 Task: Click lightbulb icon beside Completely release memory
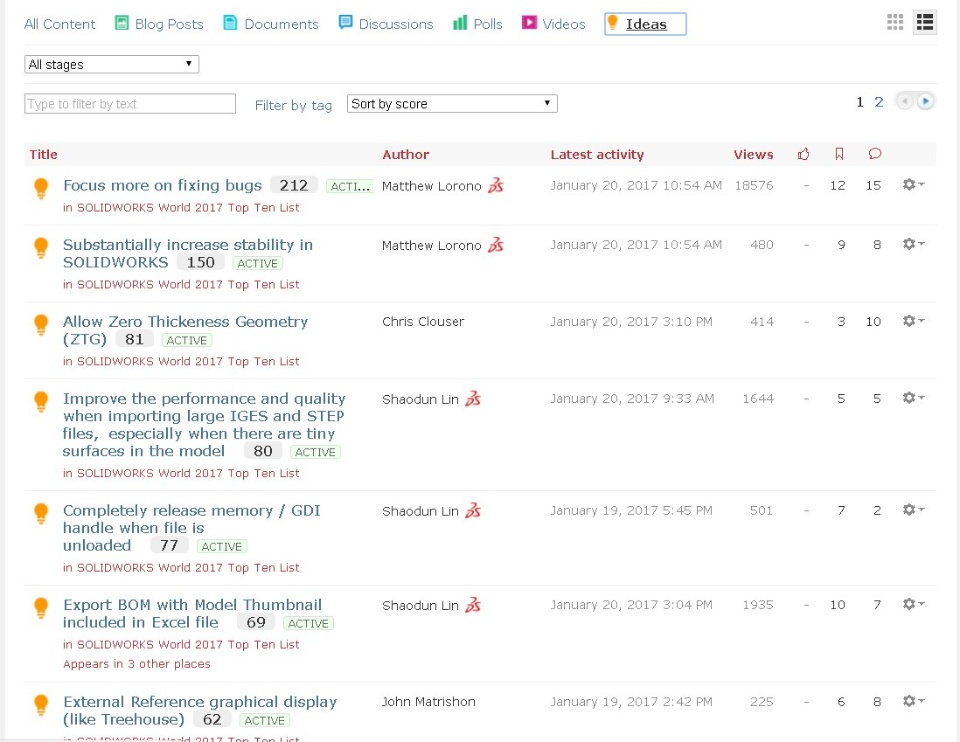(41, 513)
